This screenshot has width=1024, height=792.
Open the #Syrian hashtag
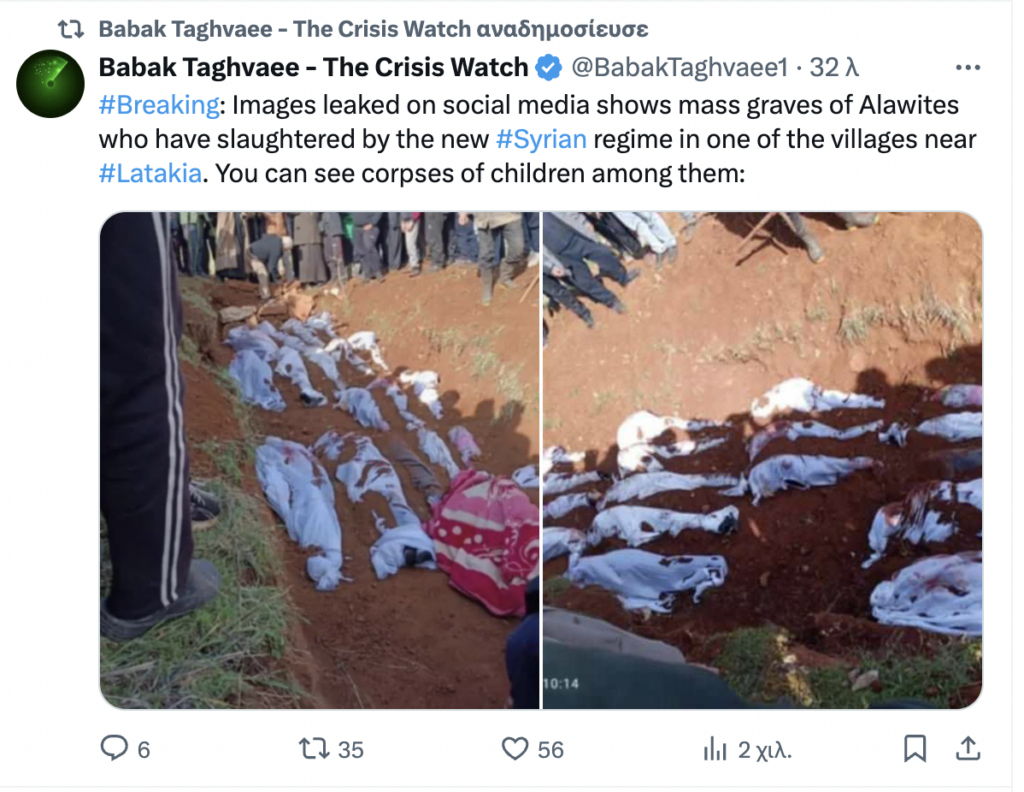[541, 139]
